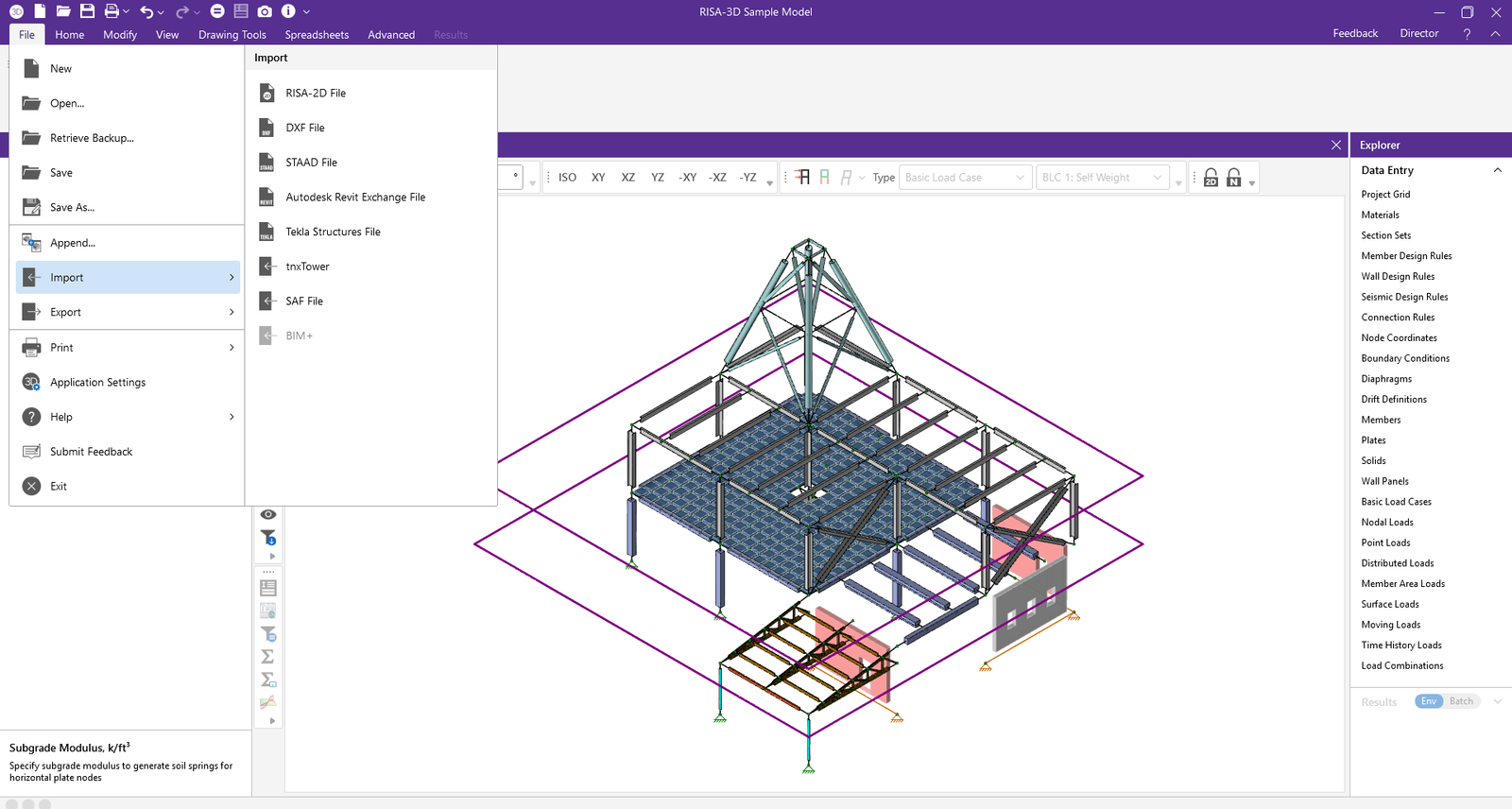Screen dimensions: 1512x809
Task: Click the spreadsheet layout icon in title bar
Action: (x=241, y=11)
